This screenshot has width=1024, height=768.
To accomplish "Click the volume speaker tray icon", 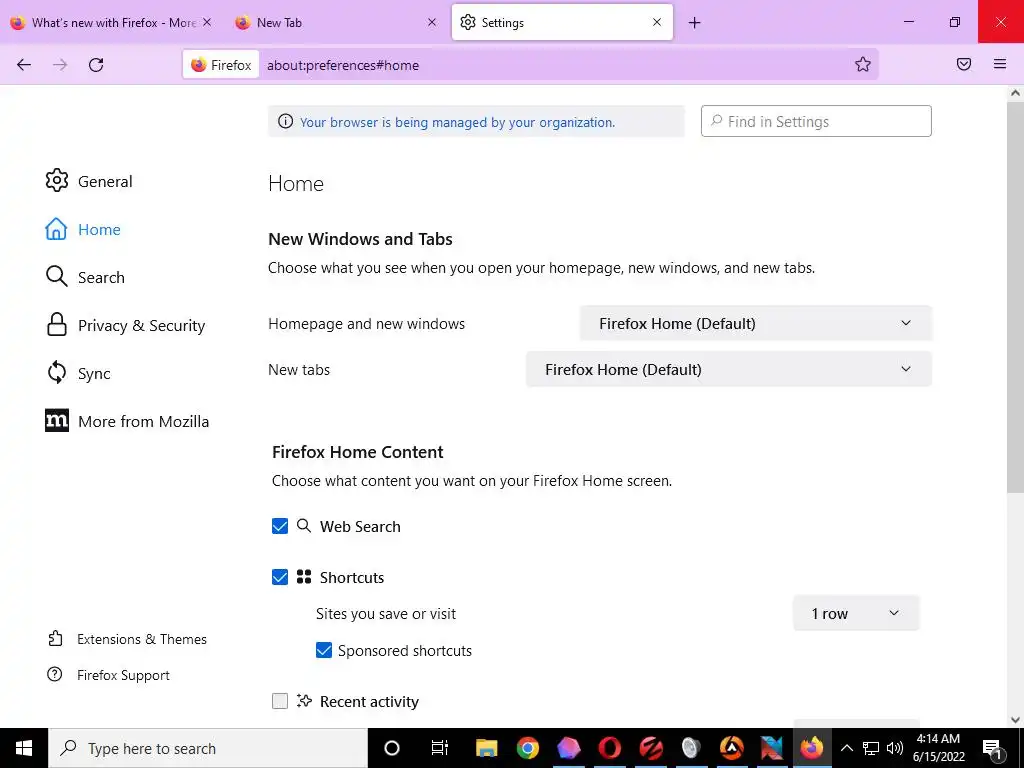I will point(895,748).
